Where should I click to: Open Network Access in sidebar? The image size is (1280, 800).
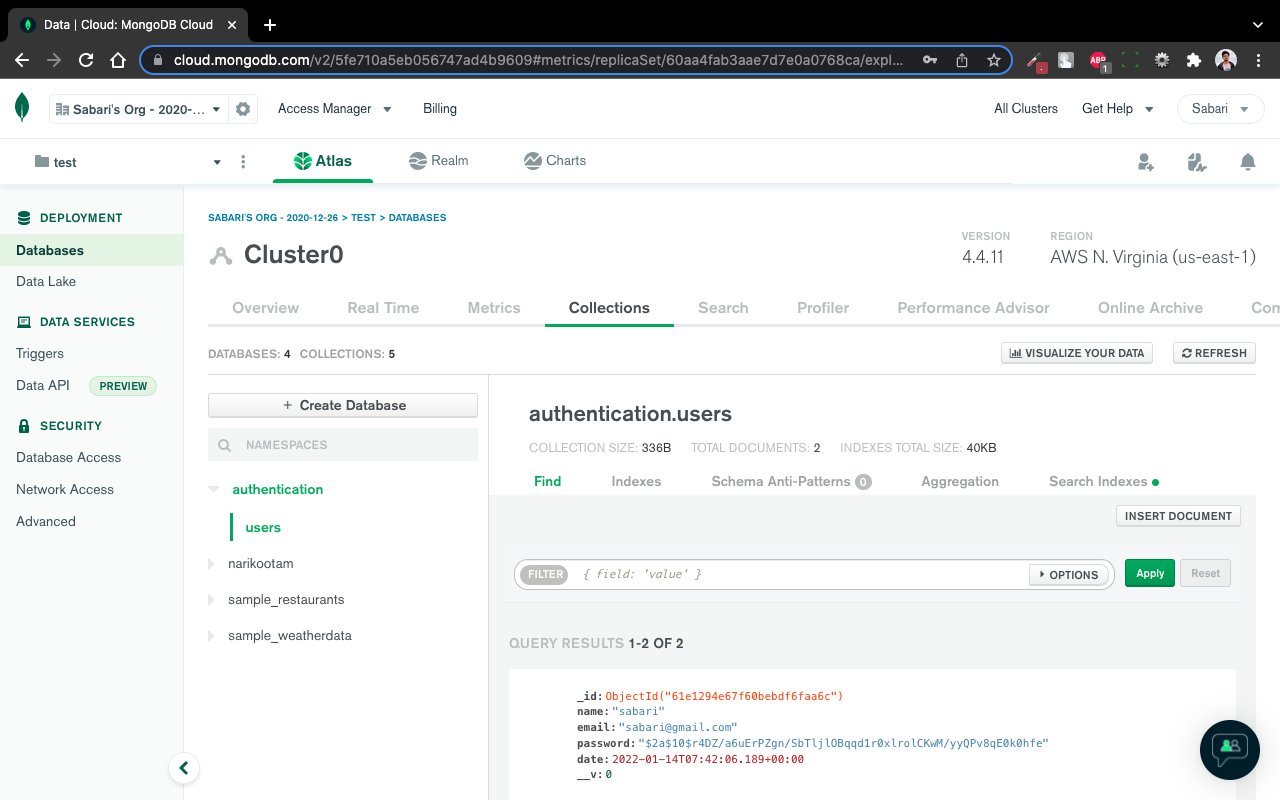65,489
